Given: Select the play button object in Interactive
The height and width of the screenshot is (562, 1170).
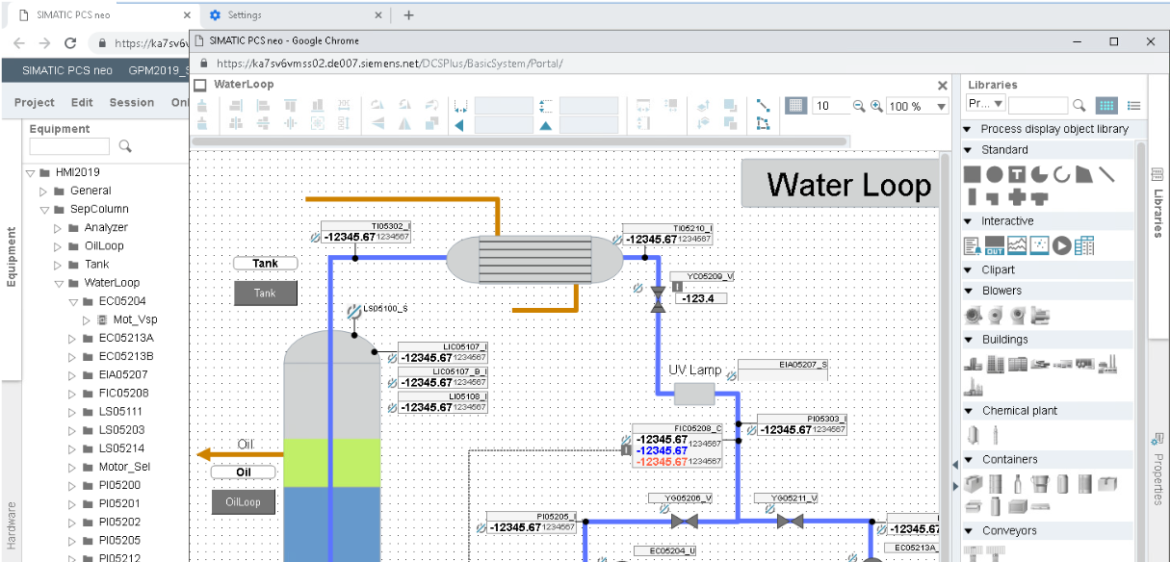Looking at the screenshot, I should pyautogui.click(x=1062, y=245).
